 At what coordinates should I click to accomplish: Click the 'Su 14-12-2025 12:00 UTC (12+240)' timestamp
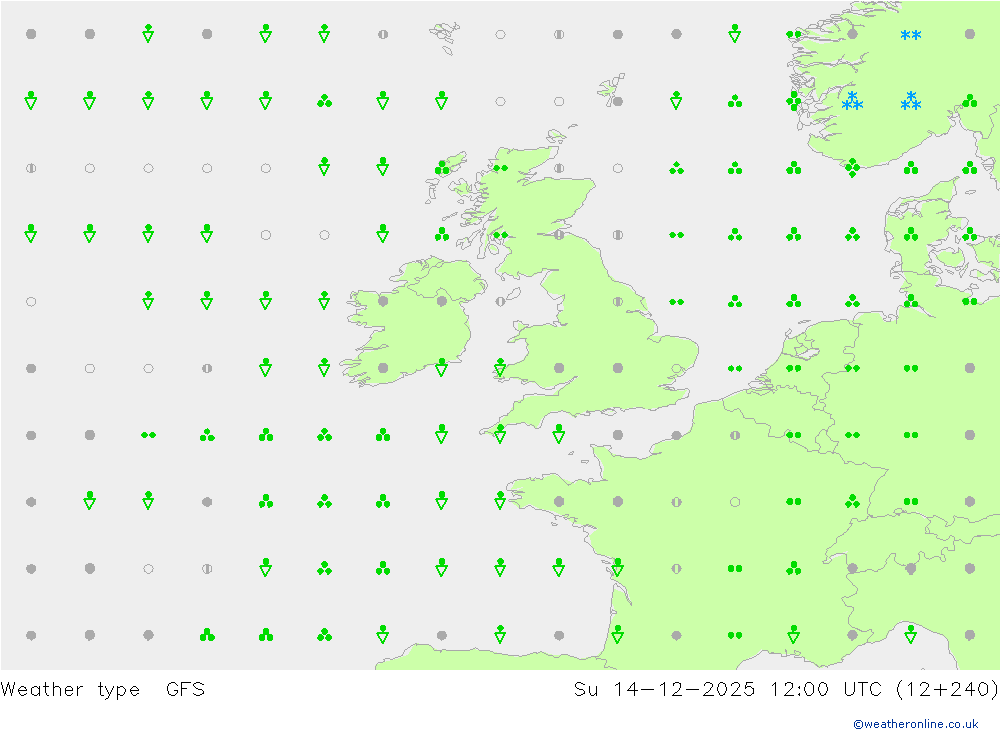(x=786, y=690)
